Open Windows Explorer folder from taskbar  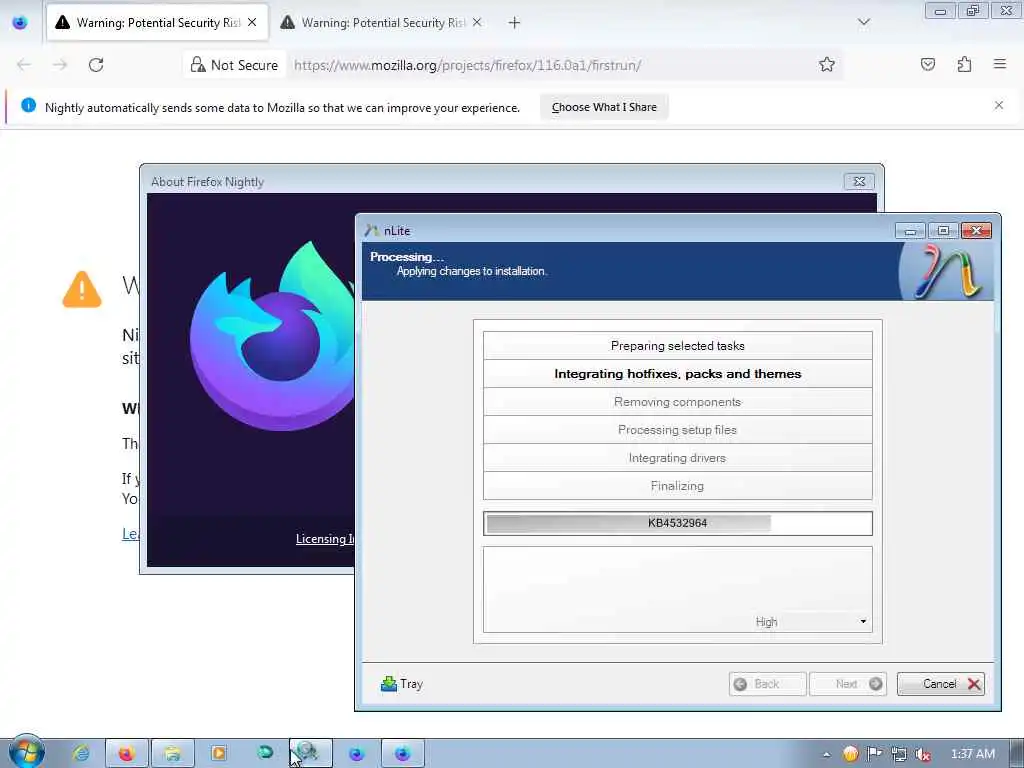click(172, 754)
